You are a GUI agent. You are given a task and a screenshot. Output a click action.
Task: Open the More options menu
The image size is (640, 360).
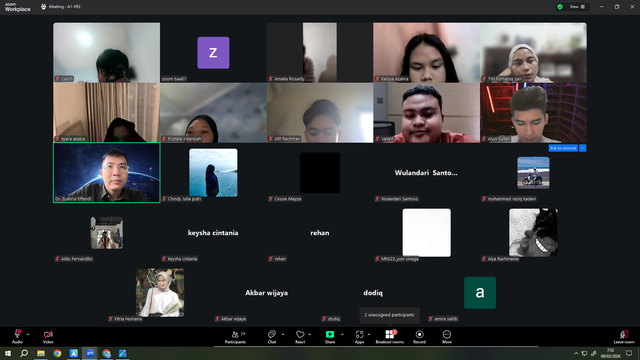[x=447, y=337]
